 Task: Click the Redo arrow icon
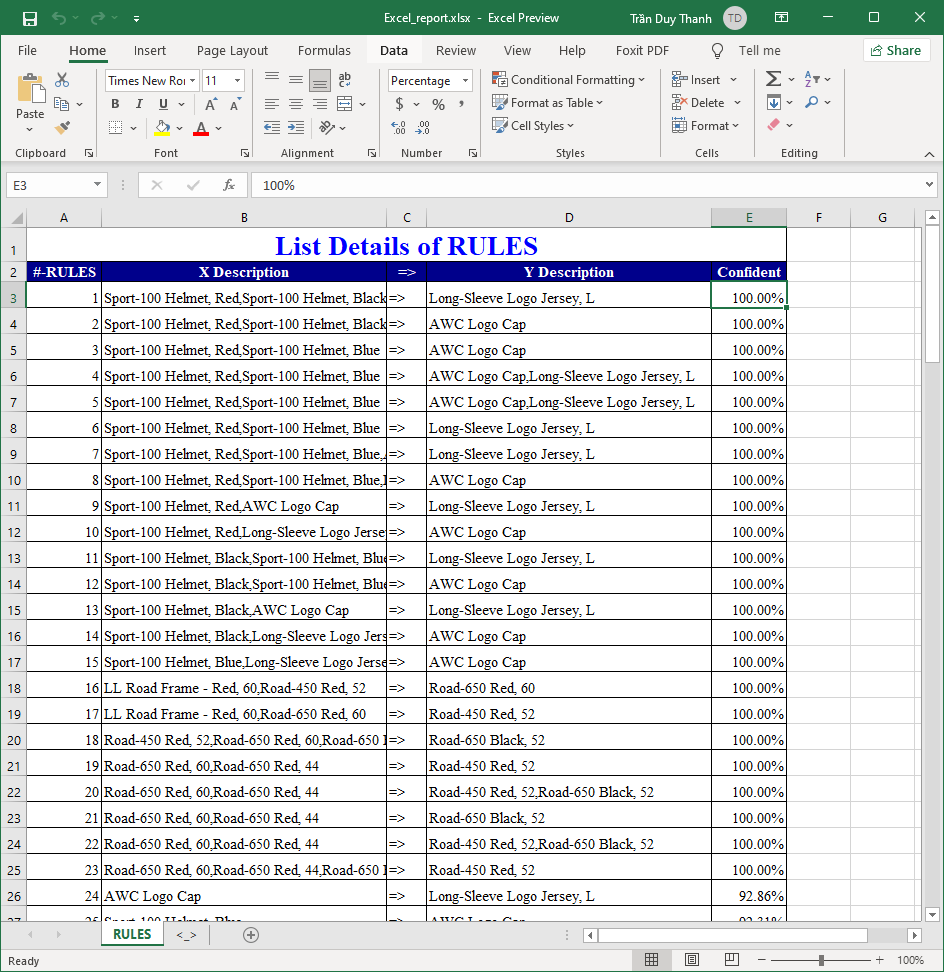tap(97, 19)
